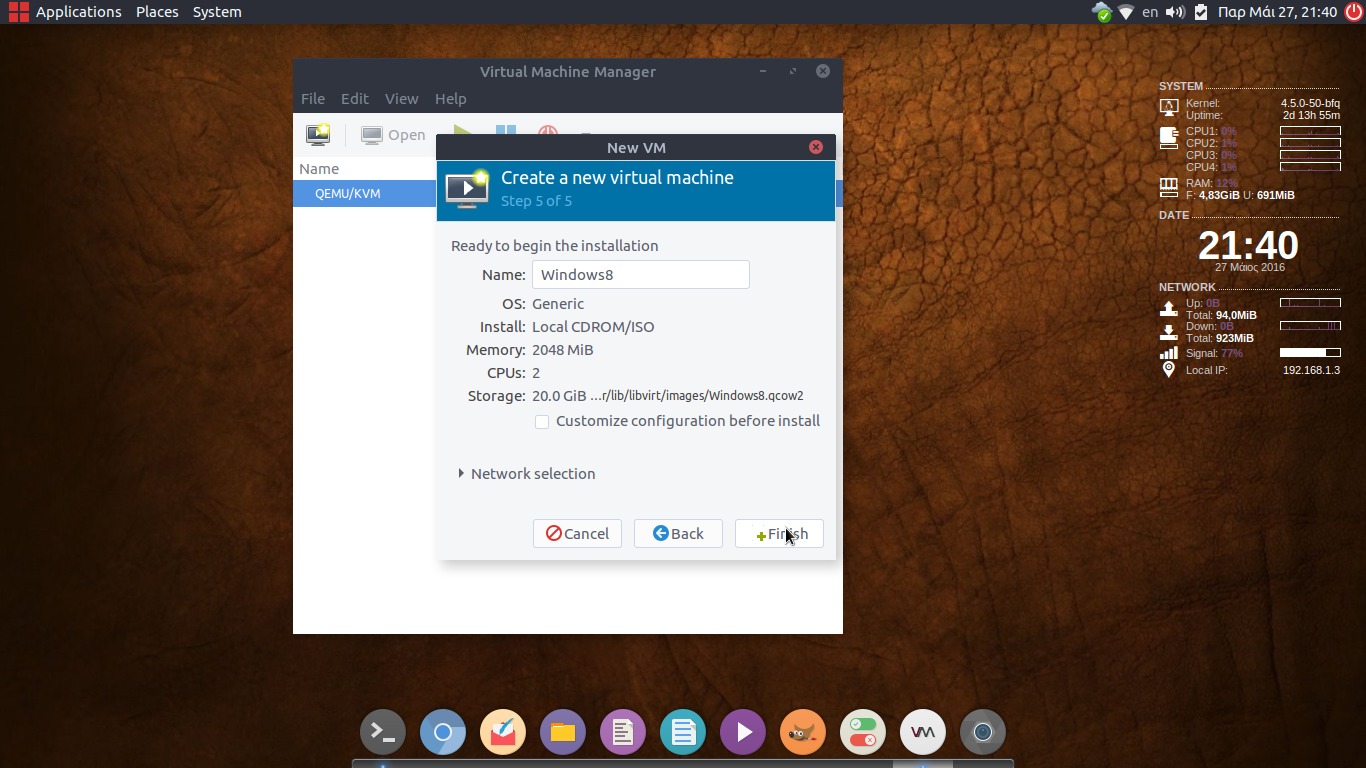Click the Back button
Screen dimensions: 1366x768
678,534
